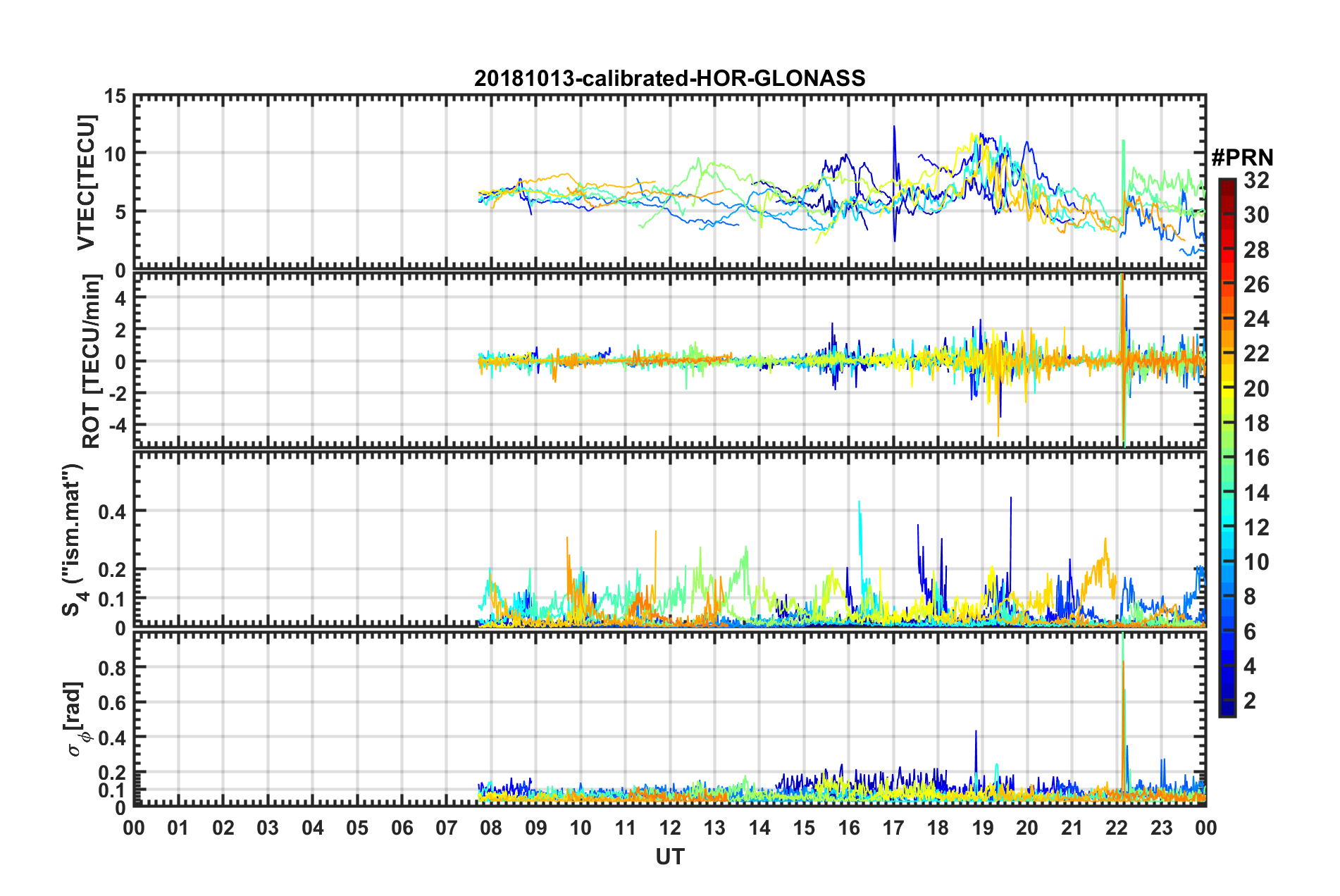Click the sigma phi [rad] y-axis label
The height and width of the screenshot is (896, 1340).
point(75,718)
